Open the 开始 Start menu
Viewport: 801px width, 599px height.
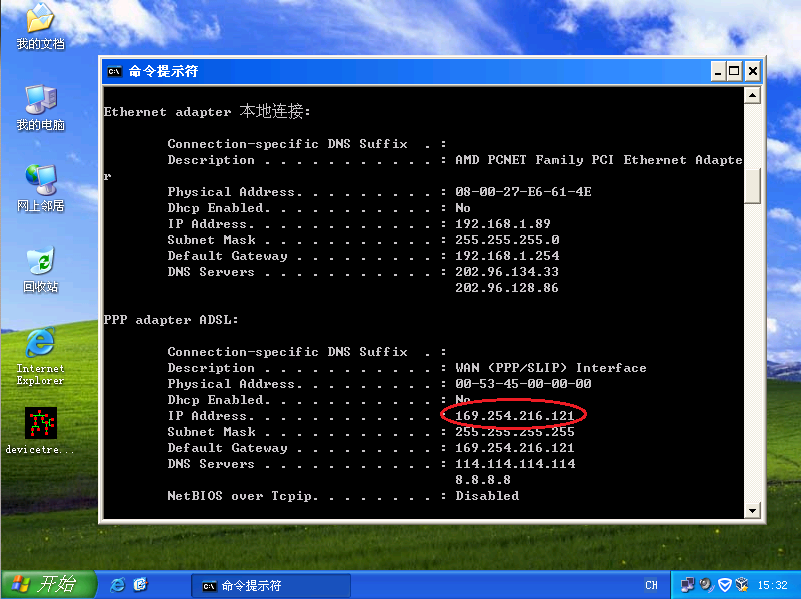[x=49, y=584]
